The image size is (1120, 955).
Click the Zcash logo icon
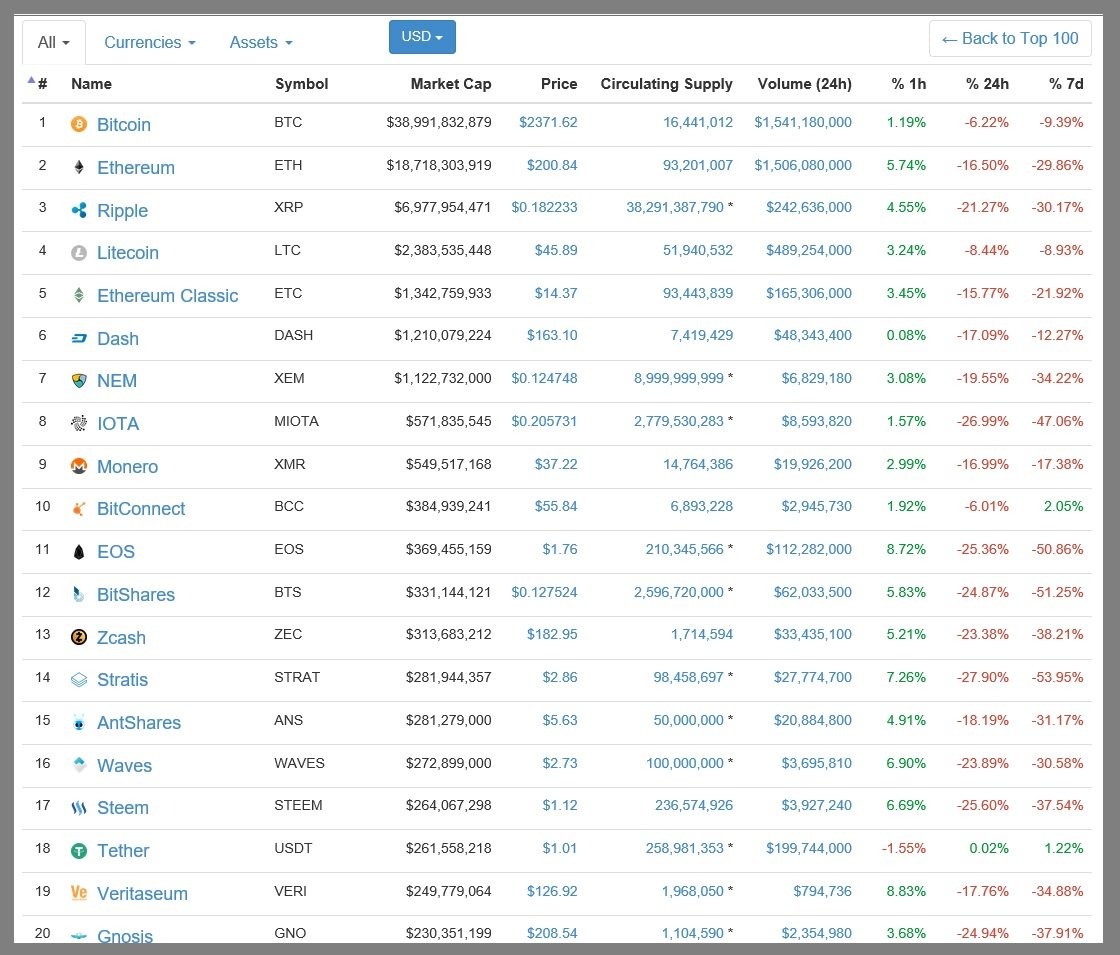coord(79,637)
